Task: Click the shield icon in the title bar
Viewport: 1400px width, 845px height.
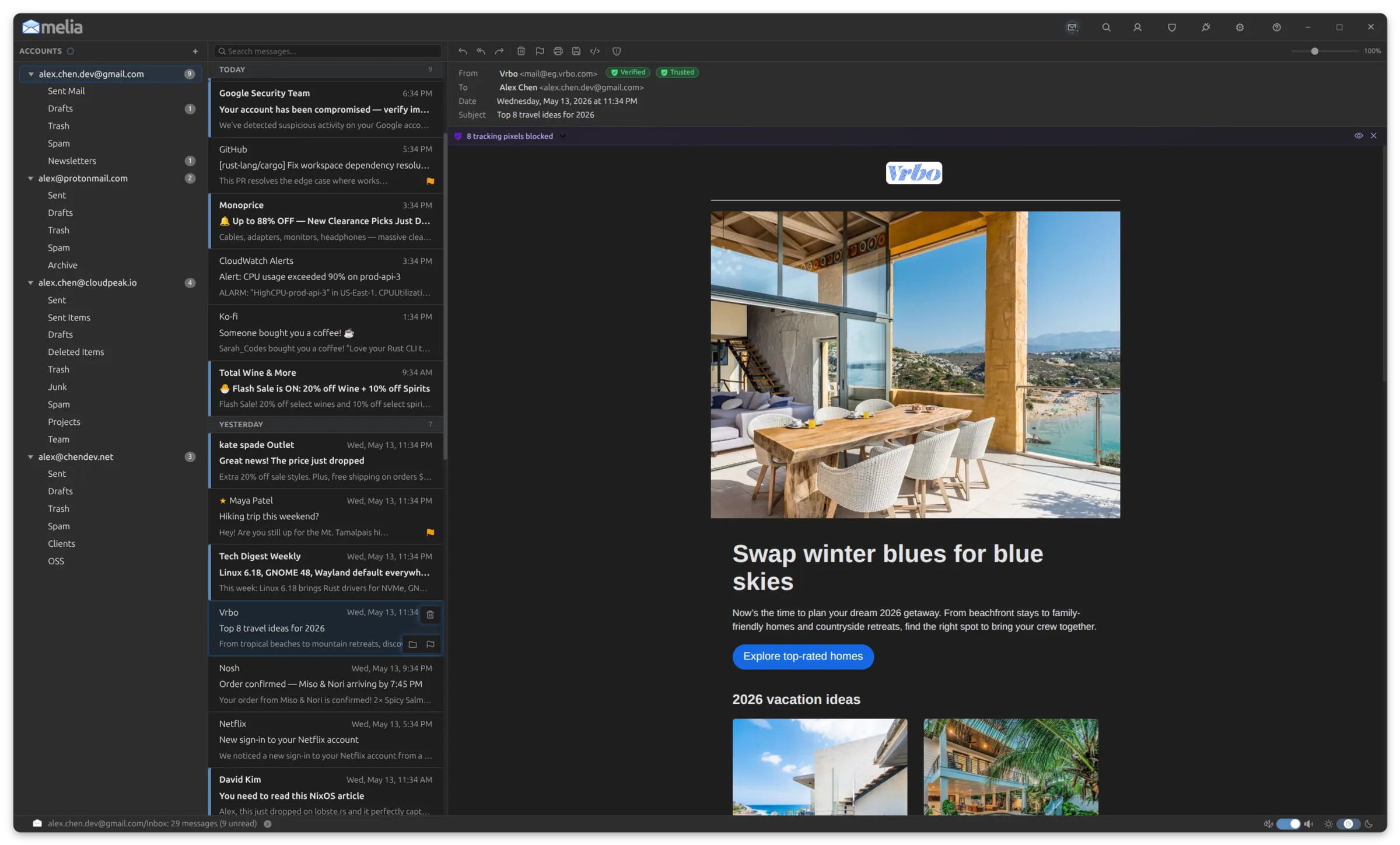Action: [1172, 27]
